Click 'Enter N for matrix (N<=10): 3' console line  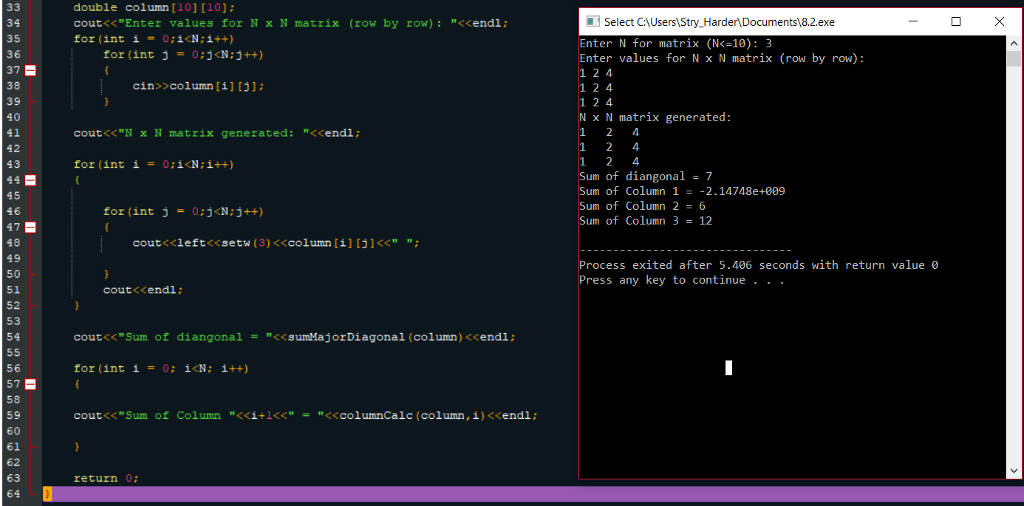coord(675,43)
